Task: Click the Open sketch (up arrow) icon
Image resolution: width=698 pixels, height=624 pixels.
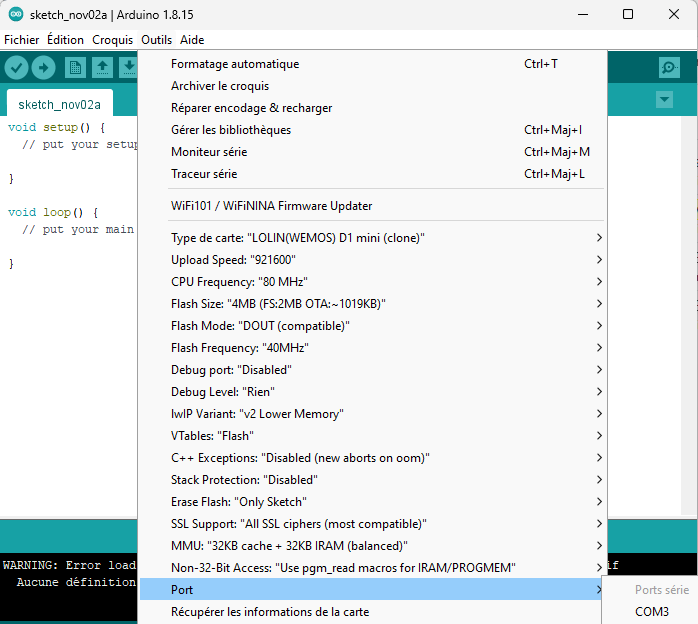Action: 102,68
